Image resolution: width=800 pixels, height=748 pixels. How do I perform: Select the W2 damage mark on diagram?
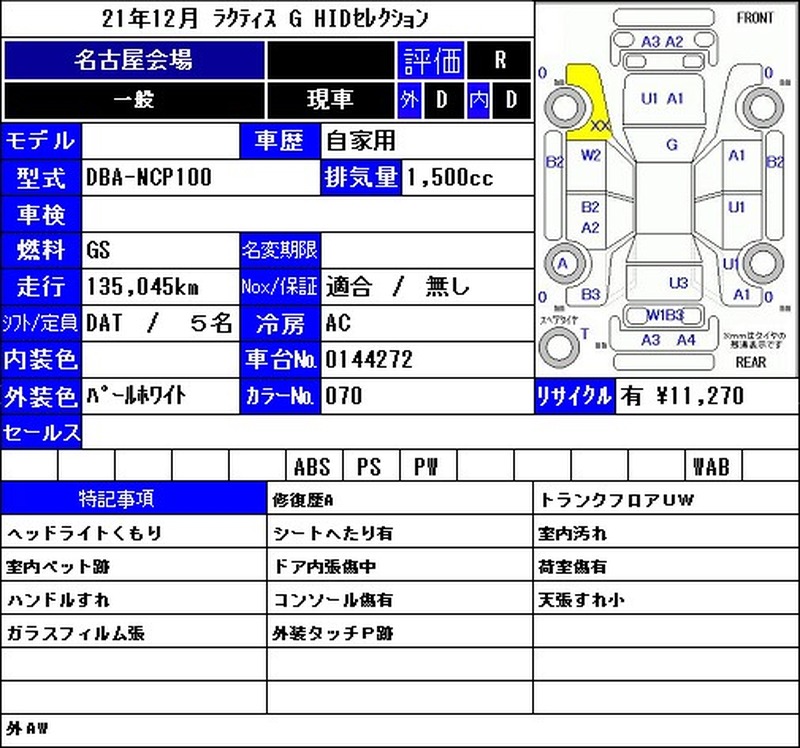pos(590,155)
